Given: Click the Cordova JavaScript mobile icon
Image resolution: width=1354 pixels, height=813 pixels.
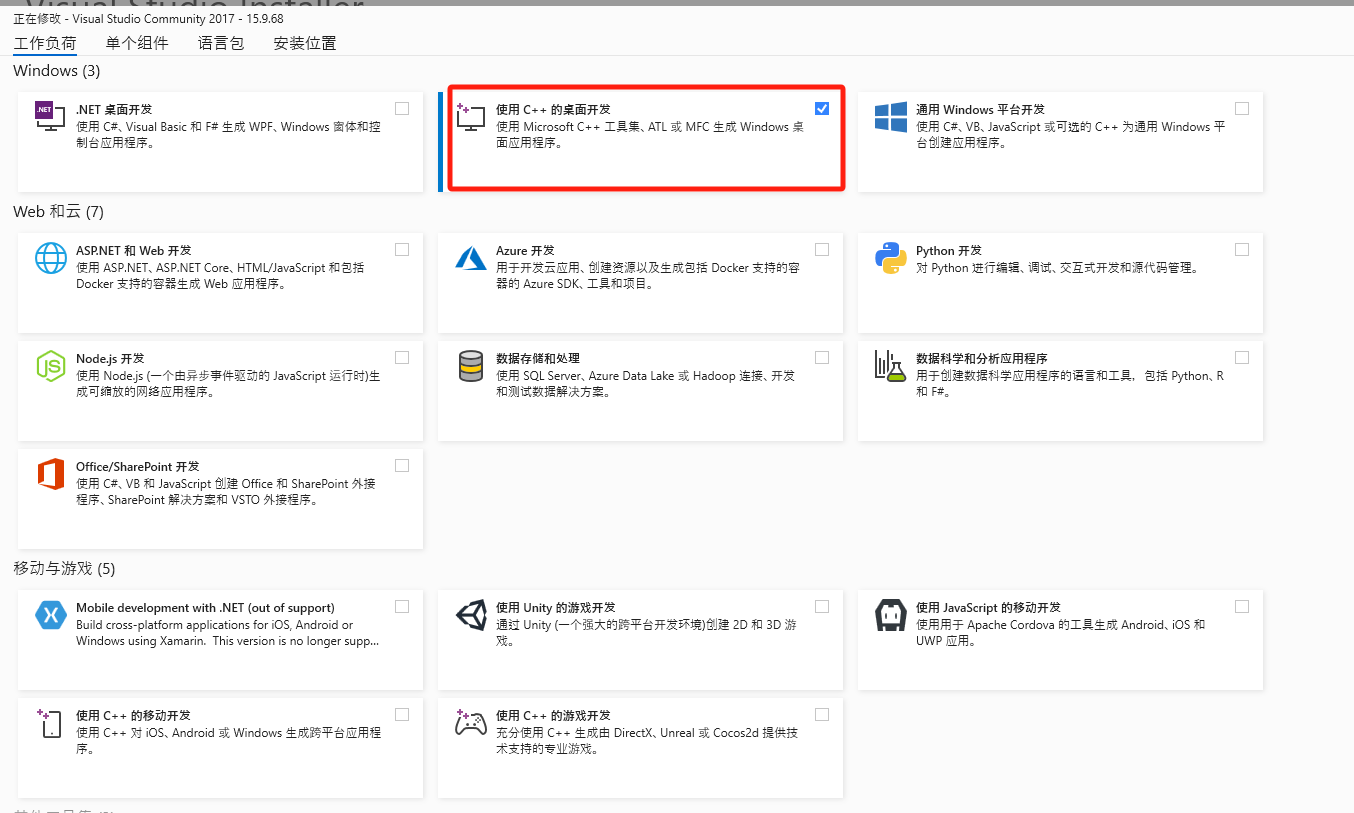Looking at the screenshot, I should (x=890, y=615).
